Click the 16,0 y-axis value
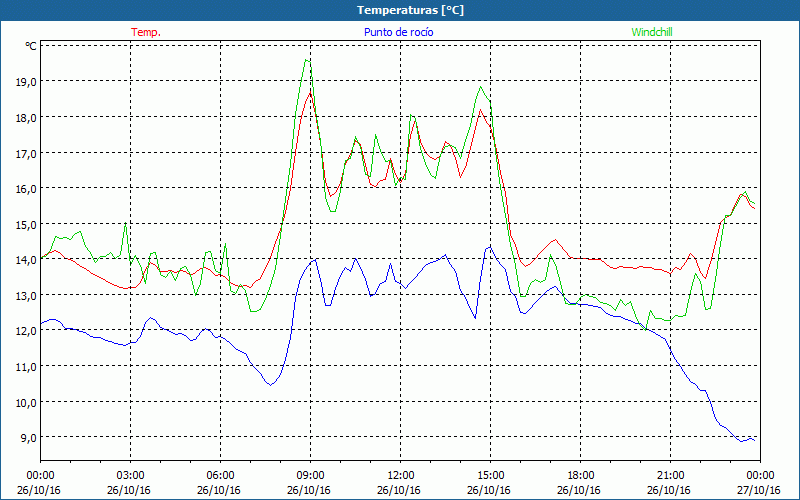The image size is (800, 500). pos(27,189)
